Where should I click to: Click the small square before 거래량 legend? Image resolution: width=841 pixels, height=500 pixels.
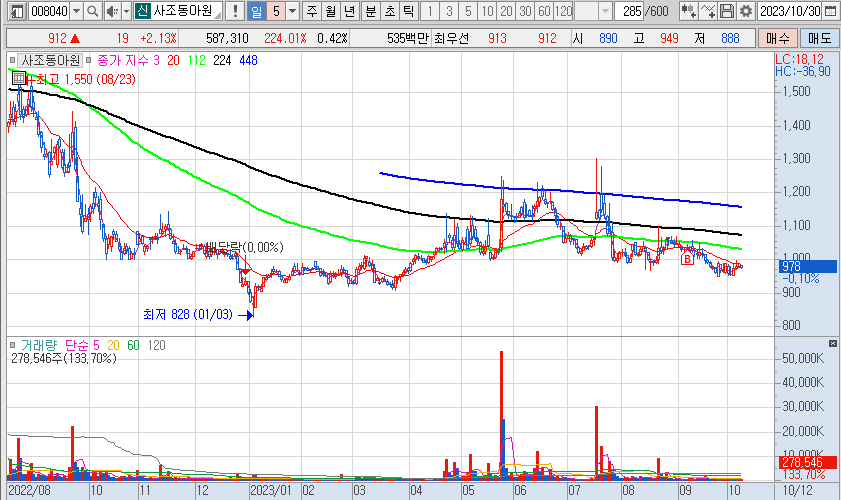pyautogui.click(x=12, y=345)
